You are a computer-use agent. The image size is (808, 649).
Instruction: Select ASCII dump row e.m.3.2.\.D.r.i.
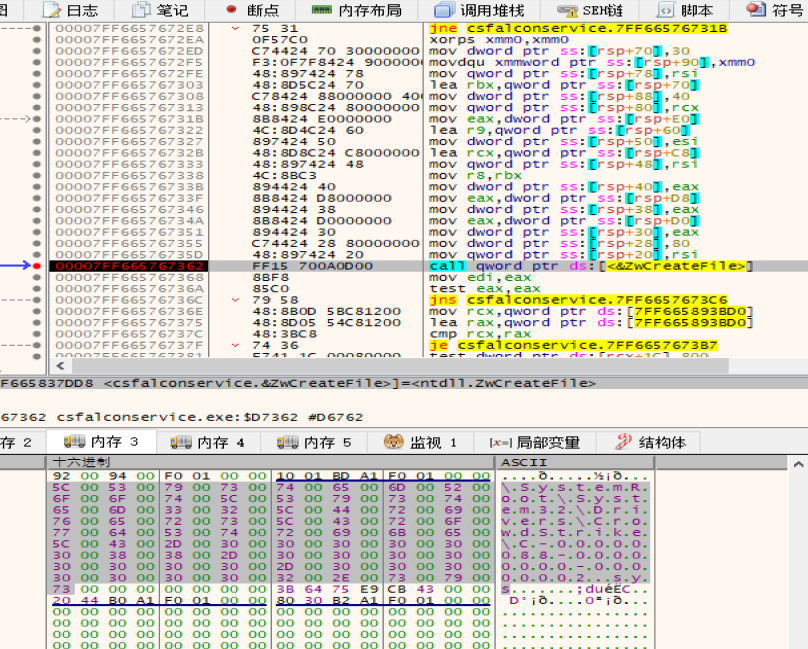click(x=575, y=510)
